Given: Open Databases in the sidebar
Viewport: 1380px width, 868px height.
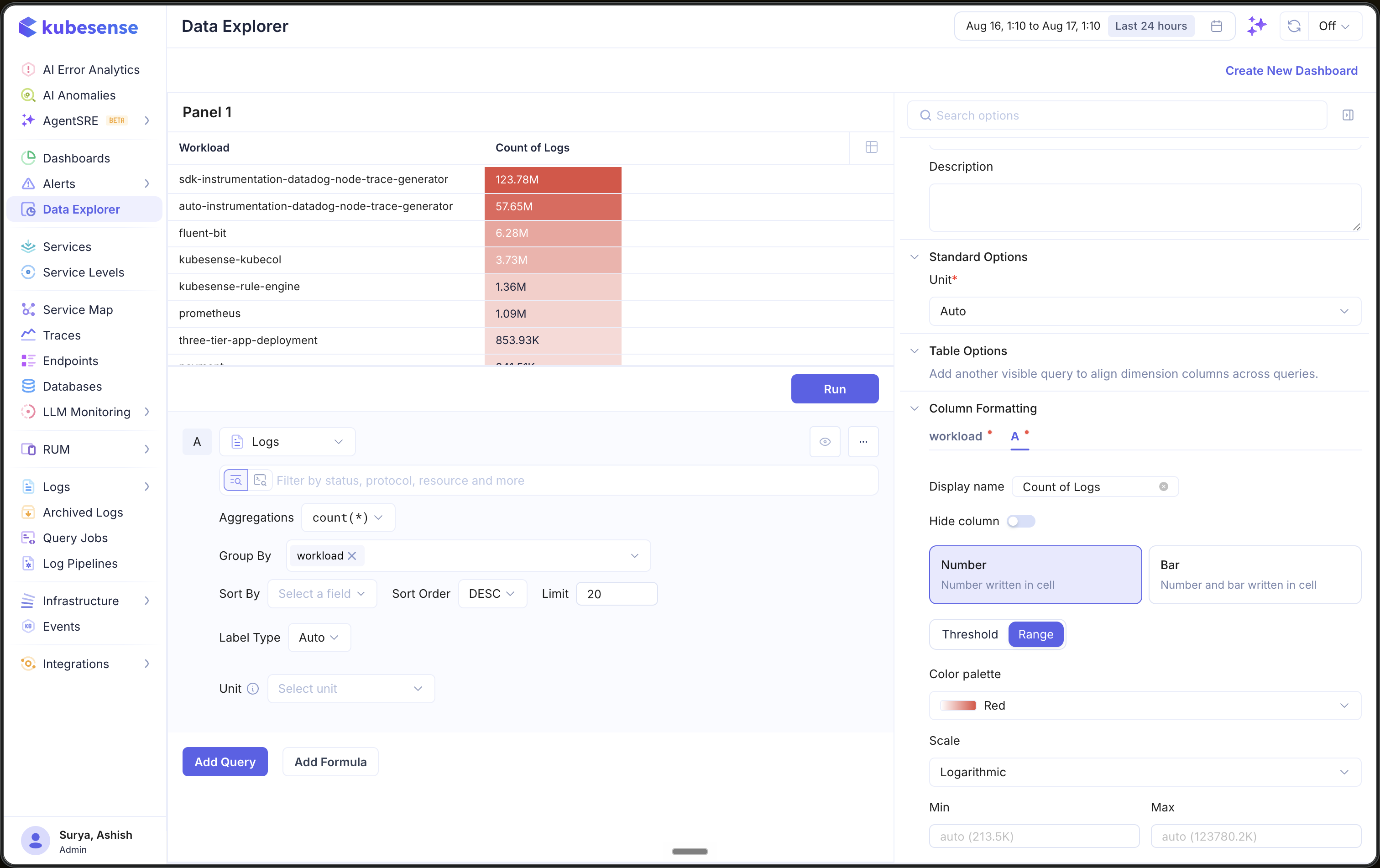Looking at the screenshot, I should (x=72, y=386).
